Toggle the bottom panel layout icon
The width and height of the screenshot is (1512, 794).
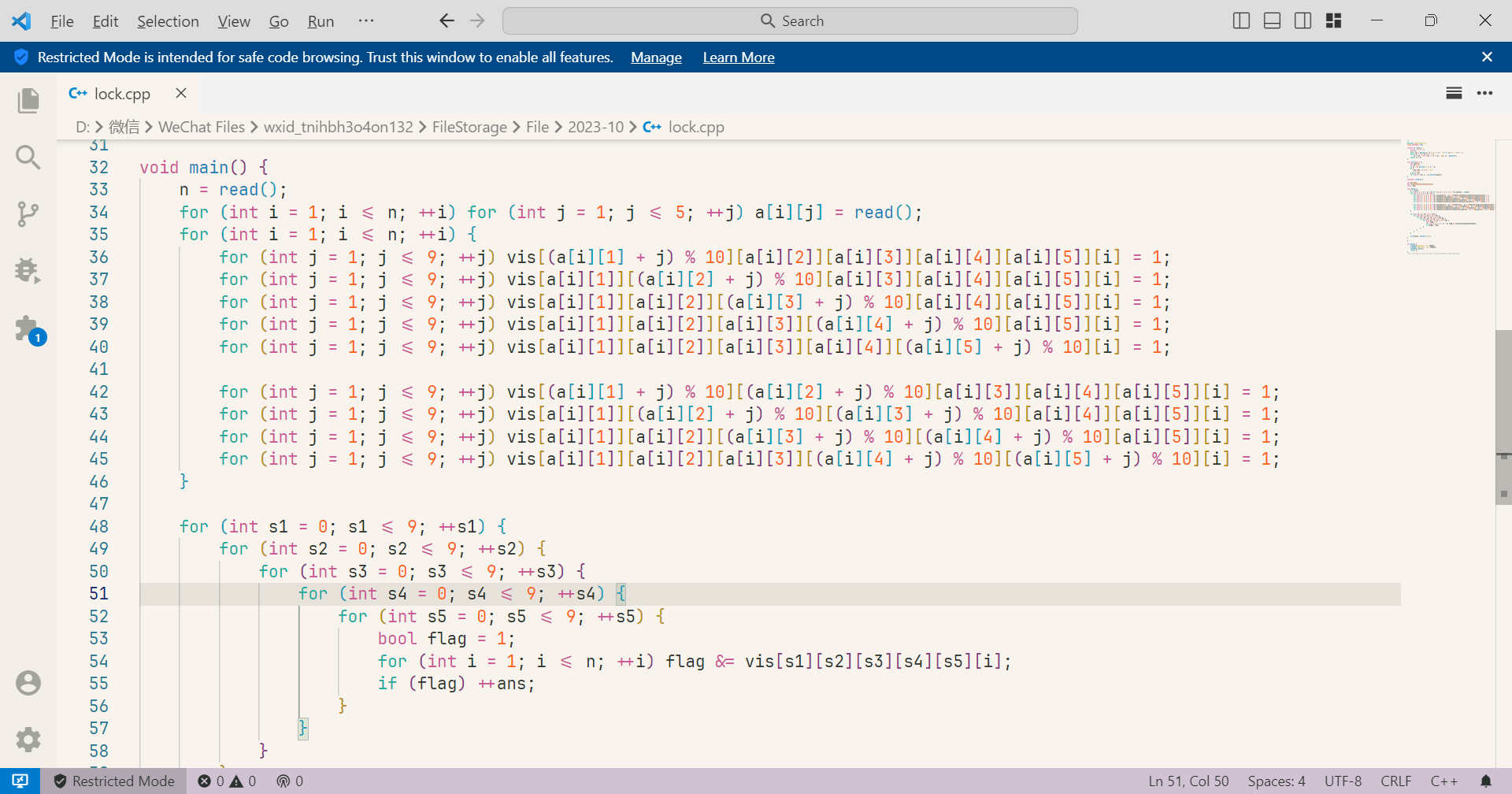click(x=1272, y=20)
